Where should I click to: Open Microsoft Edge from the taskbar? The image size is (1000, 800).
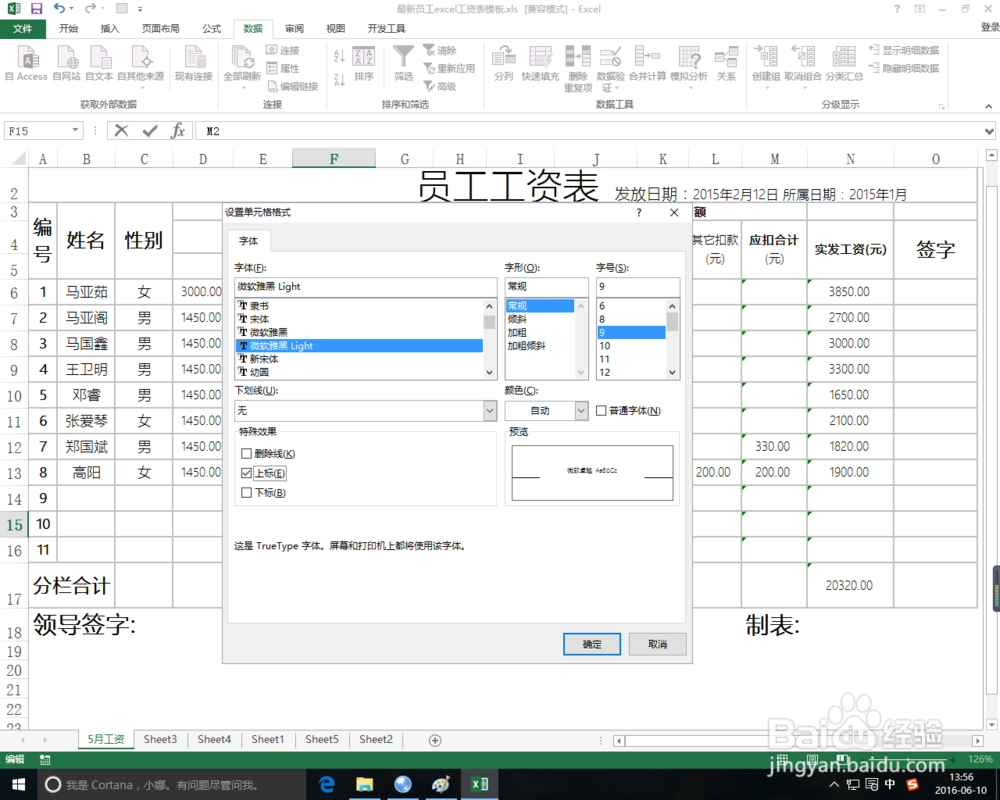(x=326, y=785)
